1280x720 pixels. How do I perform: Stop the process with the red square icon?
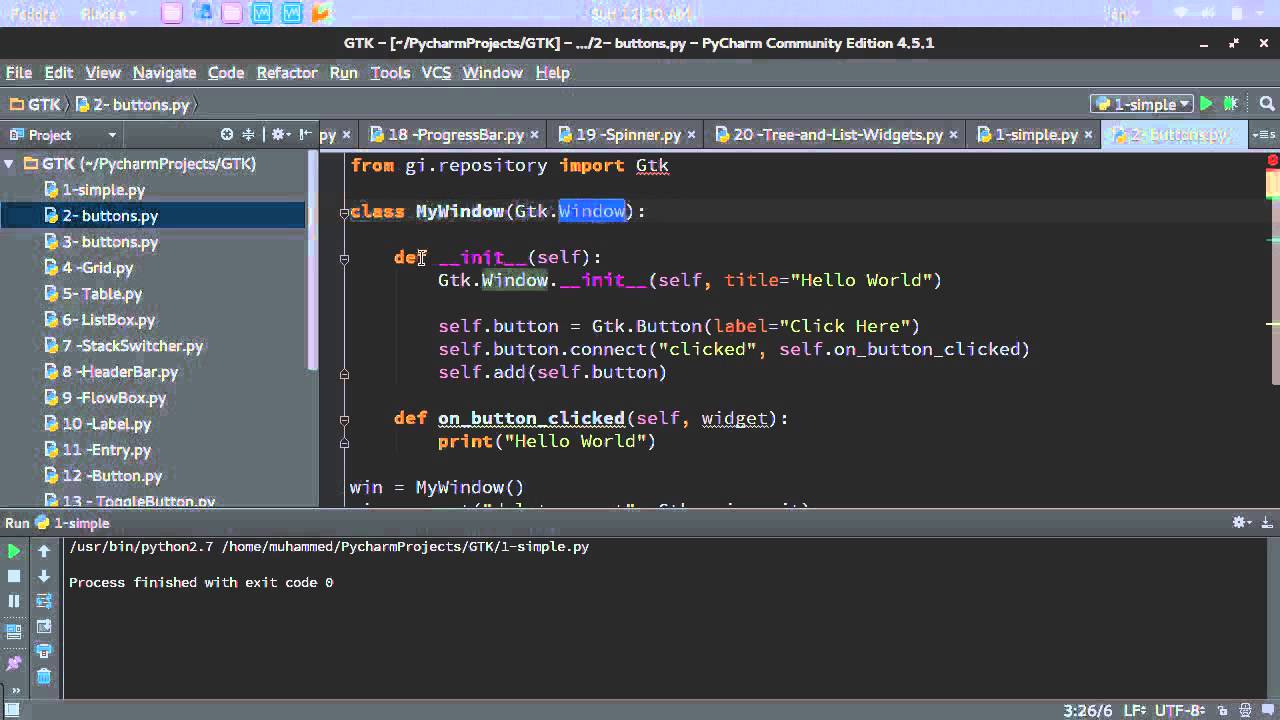tap(13, 575)
